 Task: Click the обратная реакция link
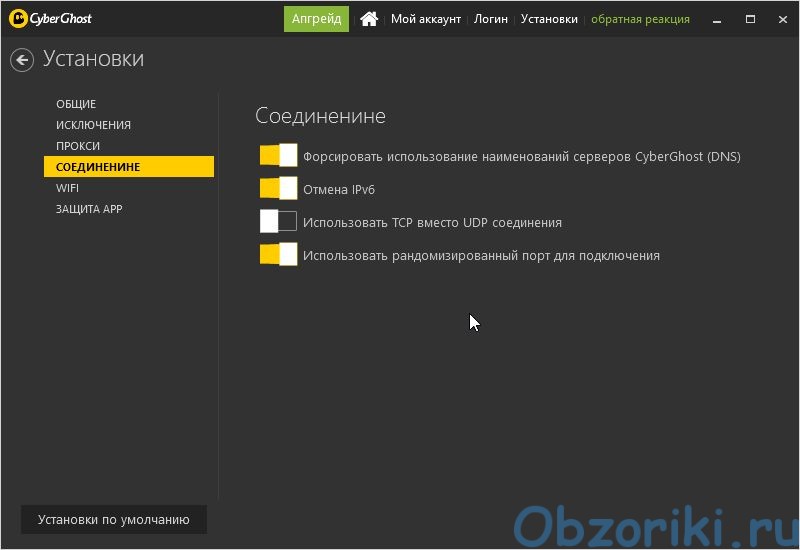[640, 19]
